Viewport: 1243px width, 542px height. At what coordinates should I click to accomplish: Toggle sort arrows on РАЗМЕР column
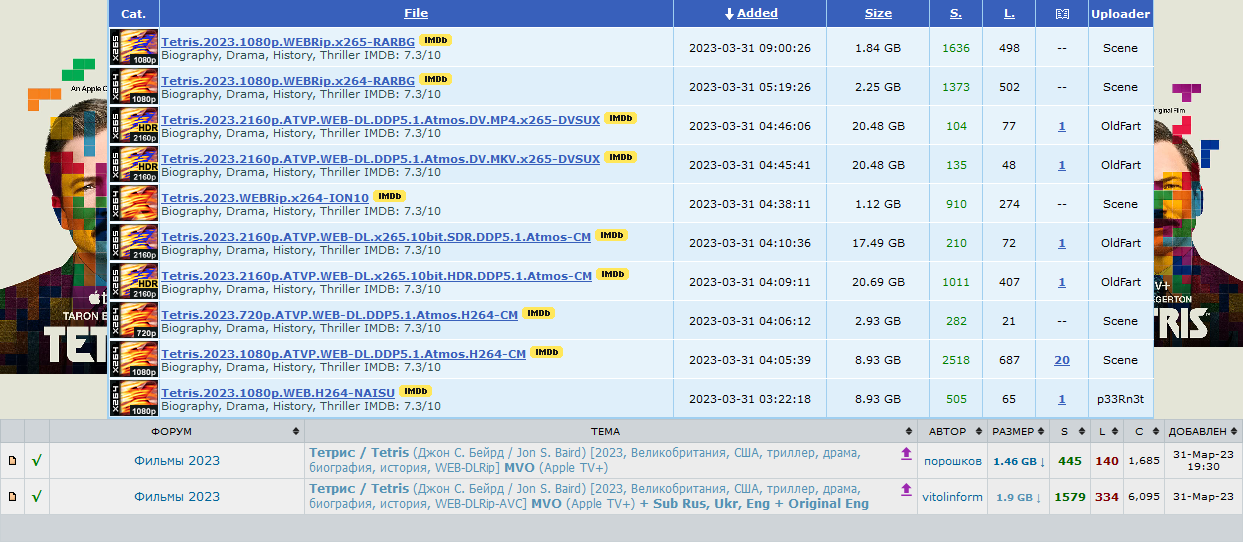point(1040,432)
